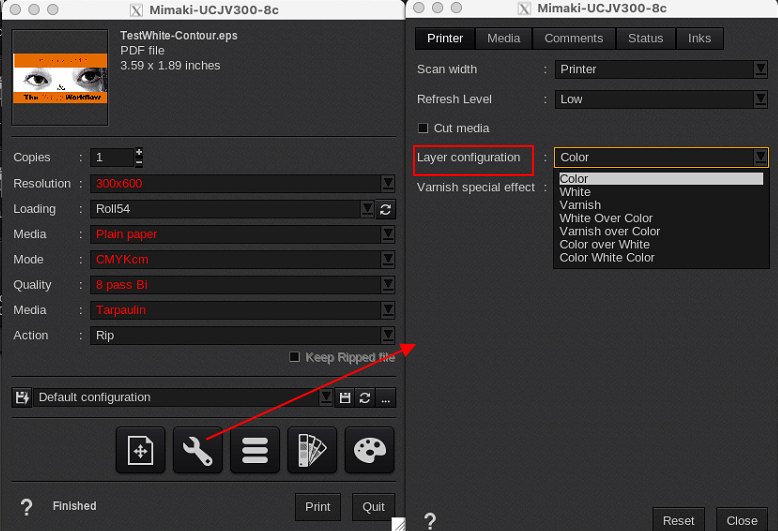
Task: Enable Keep Ripped file checkbox
Action: [x=294, y=357]
